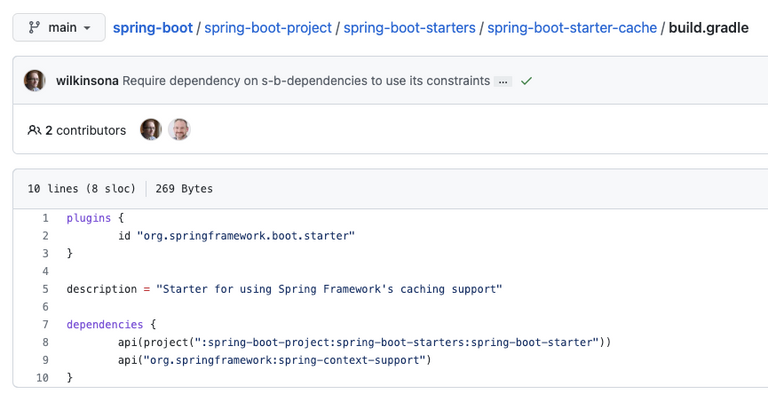Click "org.springframework:spring-context-support" dependency string
This screenshot has width=768, height=400.
click(285, 360)
